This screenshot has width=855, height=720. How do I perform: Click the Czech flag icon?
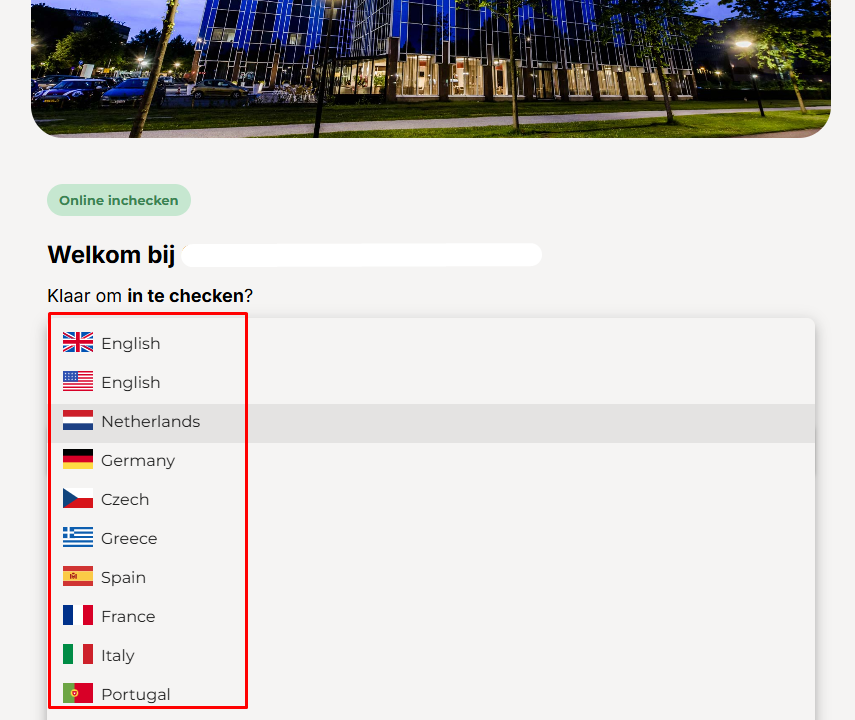point(78,499)
